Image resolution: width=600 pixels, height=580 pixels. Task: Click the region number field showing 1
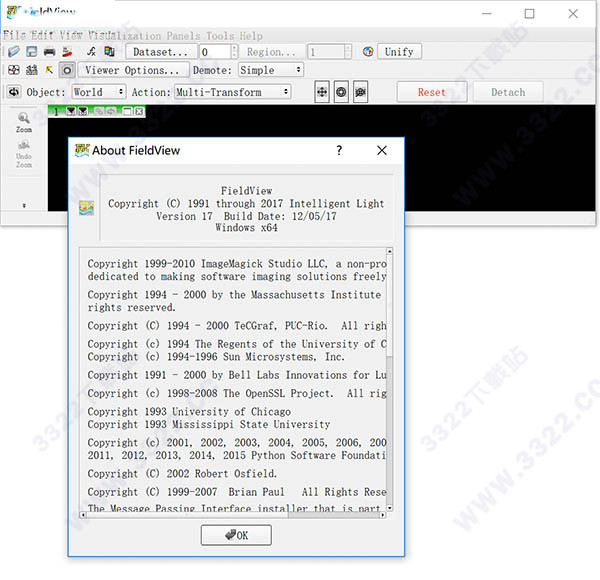click(326, 51)
